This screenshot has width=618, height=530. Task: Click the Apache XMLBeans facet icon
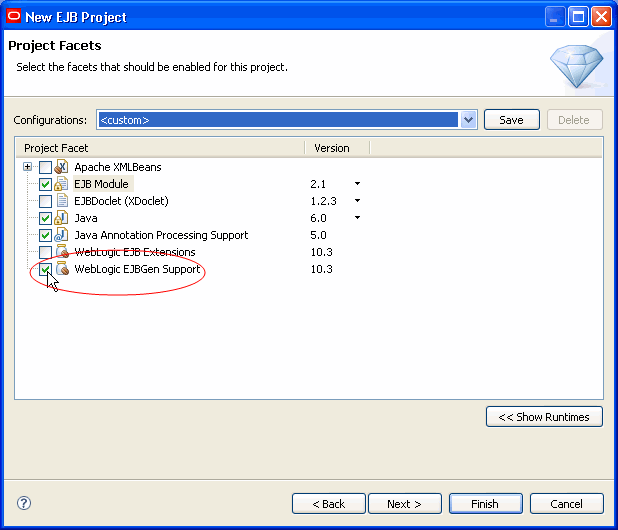[61, 167]
